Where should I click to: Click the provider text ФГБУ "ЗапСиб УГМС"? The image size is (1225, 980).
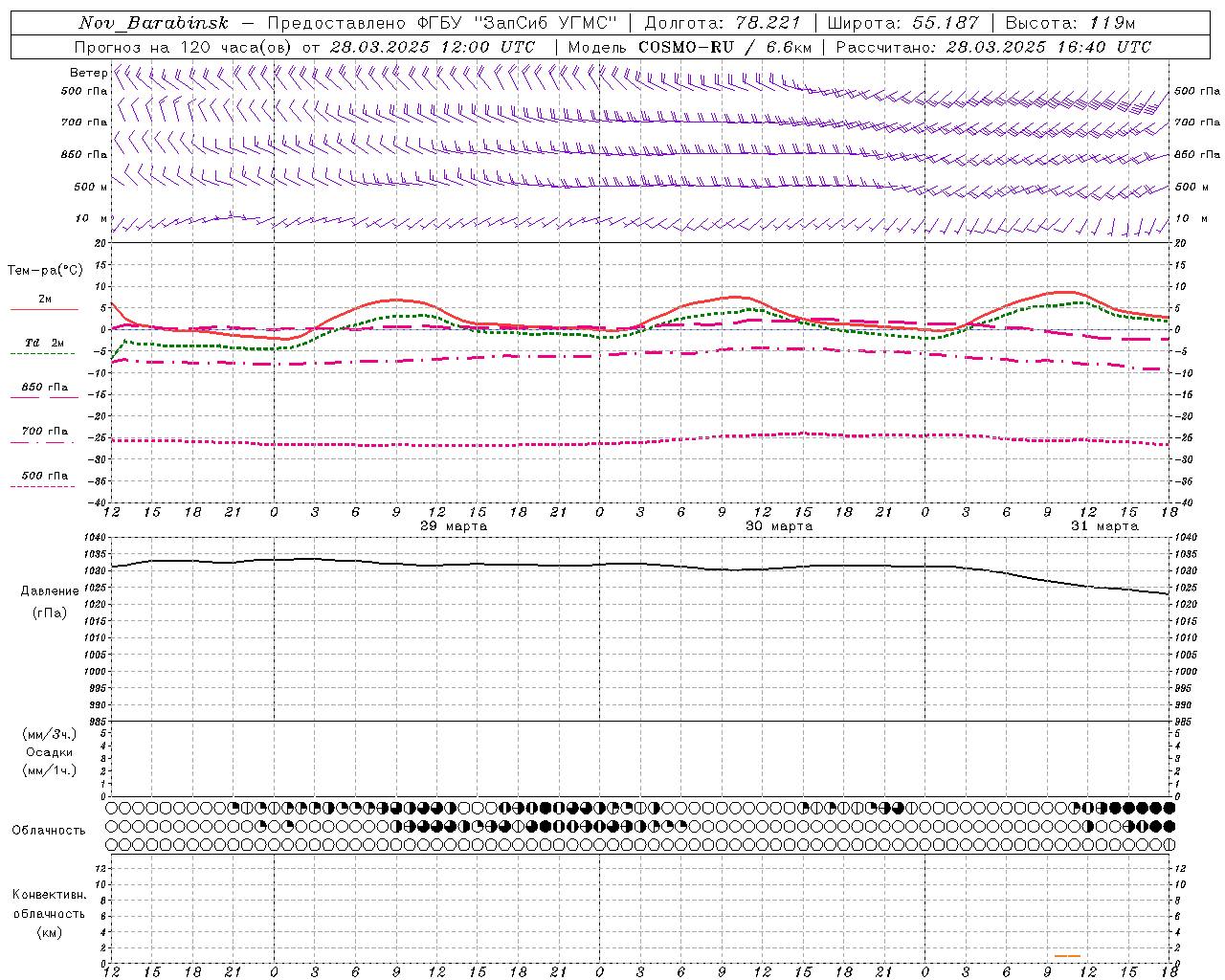[518, 23]
